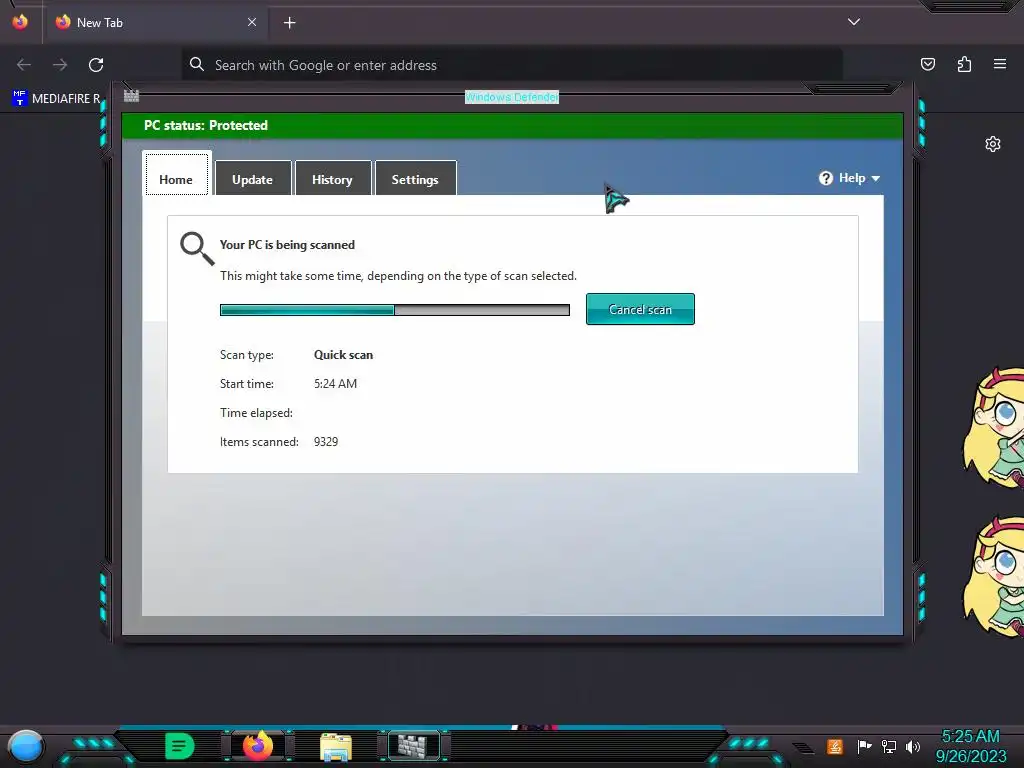
Task: Click the Java tray icon
Action: [835, 746]
